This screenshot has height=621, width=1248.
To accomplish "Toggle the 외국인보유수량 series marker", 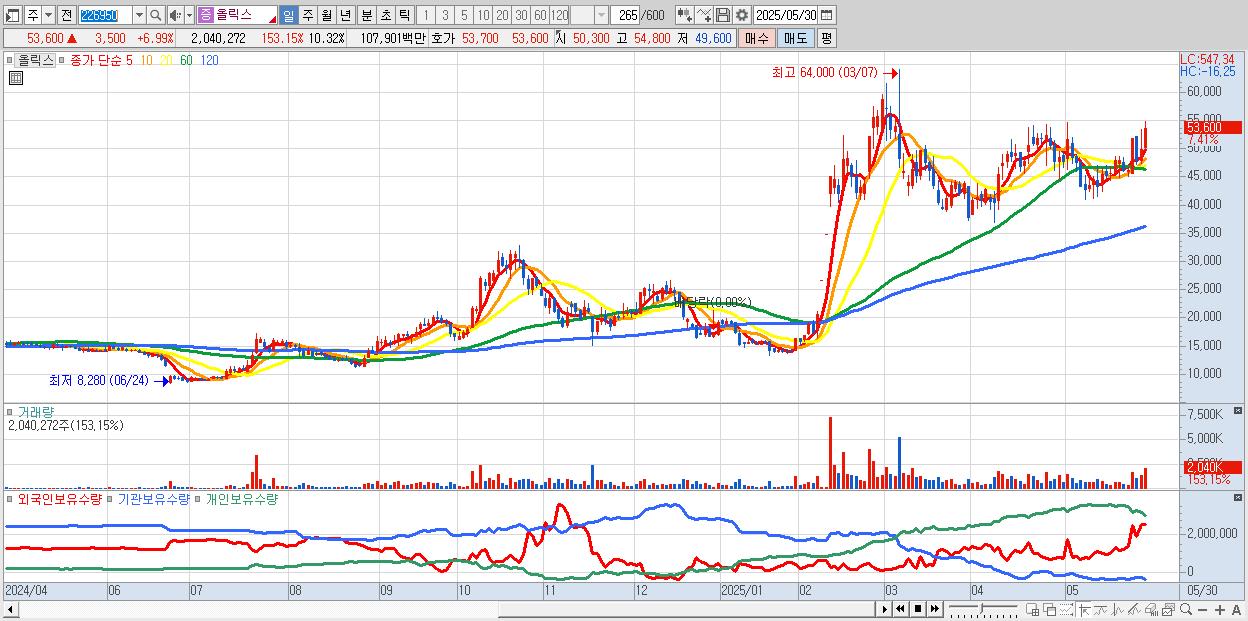I will coord(10,498).
